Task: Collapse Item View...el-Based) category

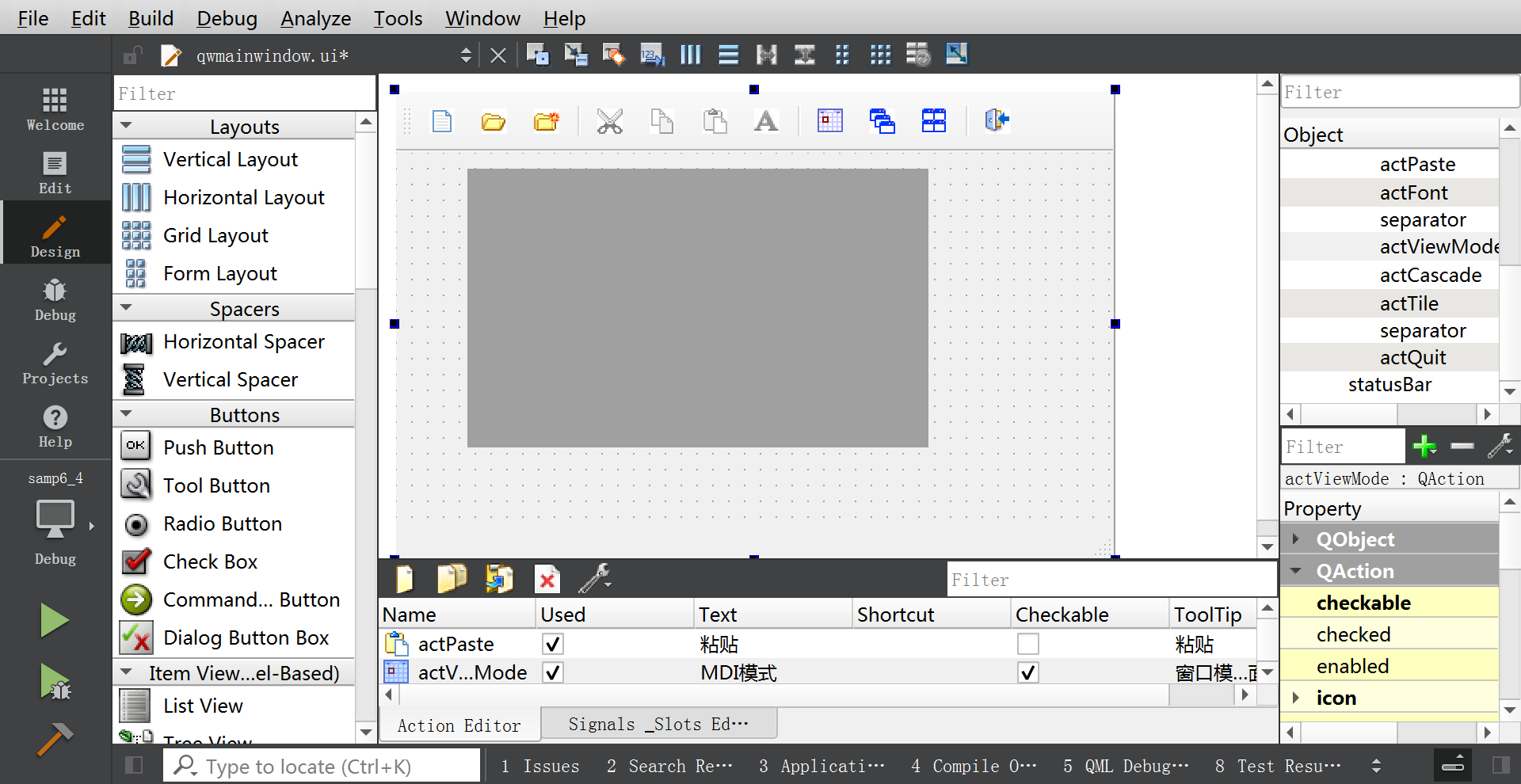Action: point(127,672)
